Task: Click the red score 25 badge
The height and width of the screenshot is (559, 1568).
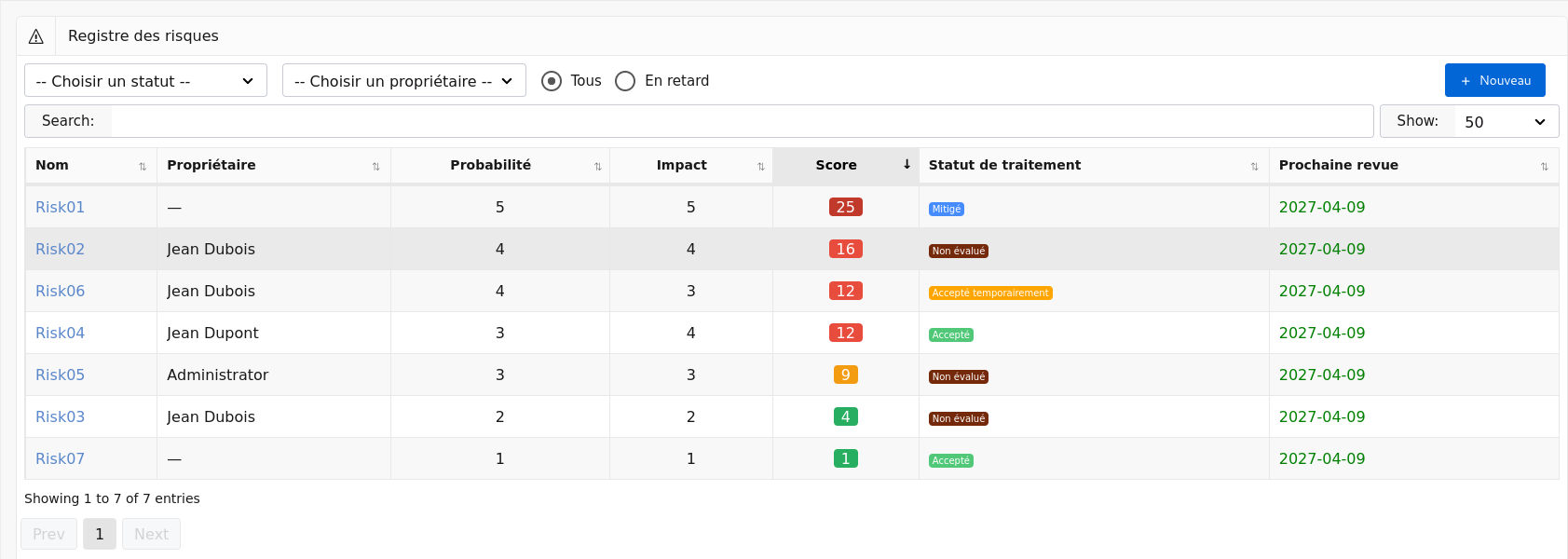Action: tap(845, 207)
